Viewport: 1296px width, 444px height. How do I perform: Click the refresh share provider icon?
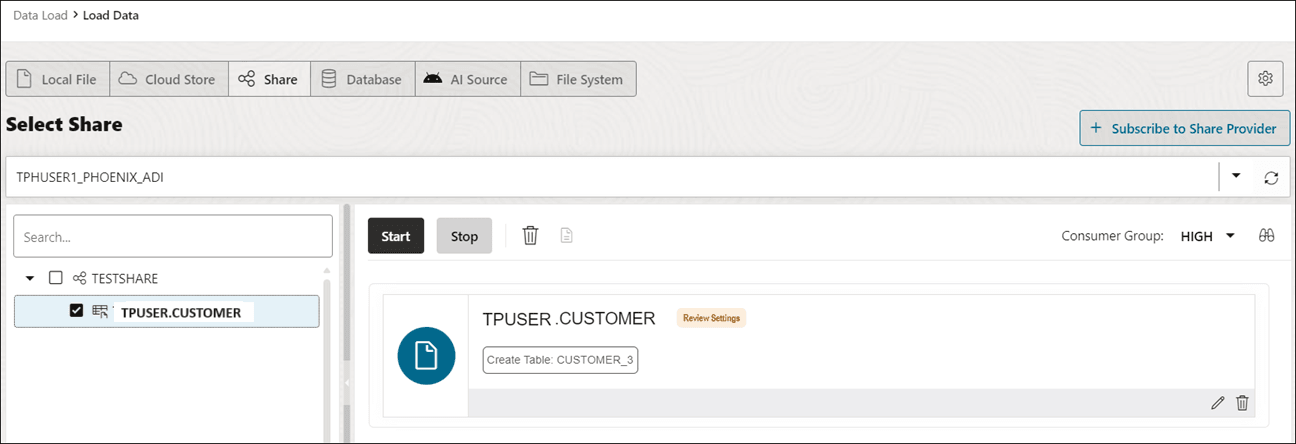pos(1271,178)
